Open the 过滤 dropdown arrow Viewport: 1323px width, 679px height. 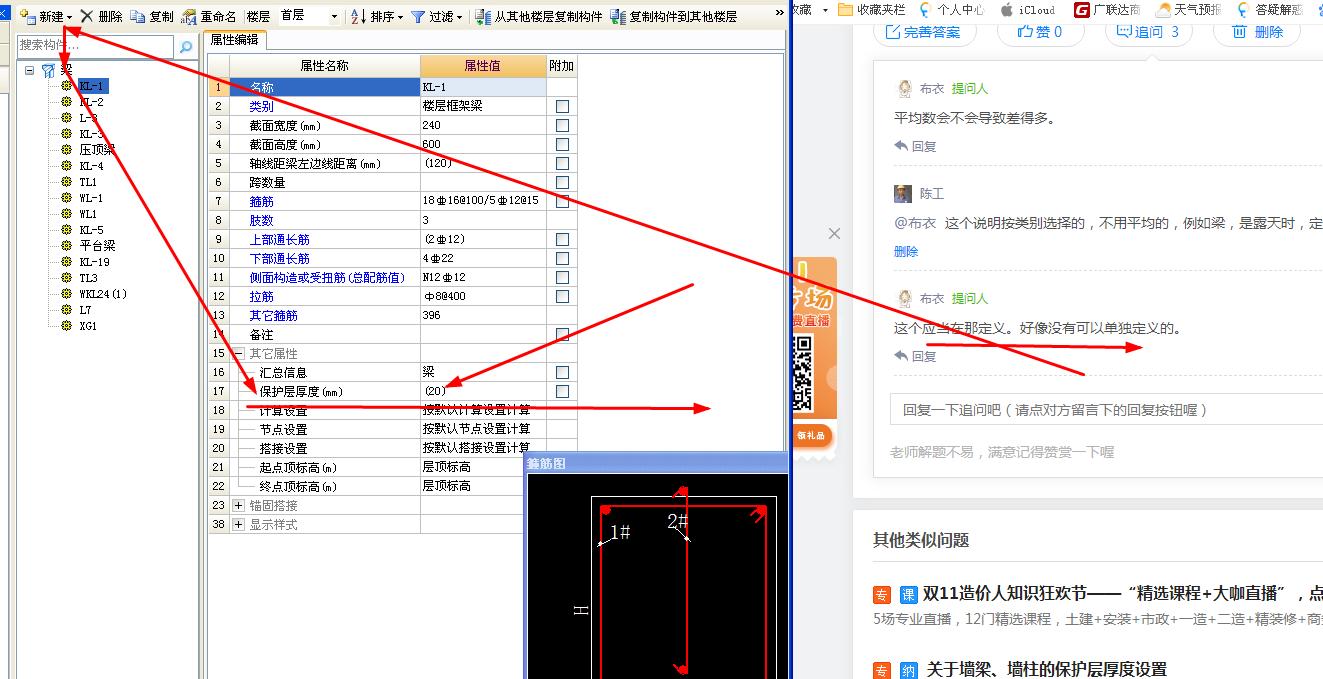pos(460,17)
